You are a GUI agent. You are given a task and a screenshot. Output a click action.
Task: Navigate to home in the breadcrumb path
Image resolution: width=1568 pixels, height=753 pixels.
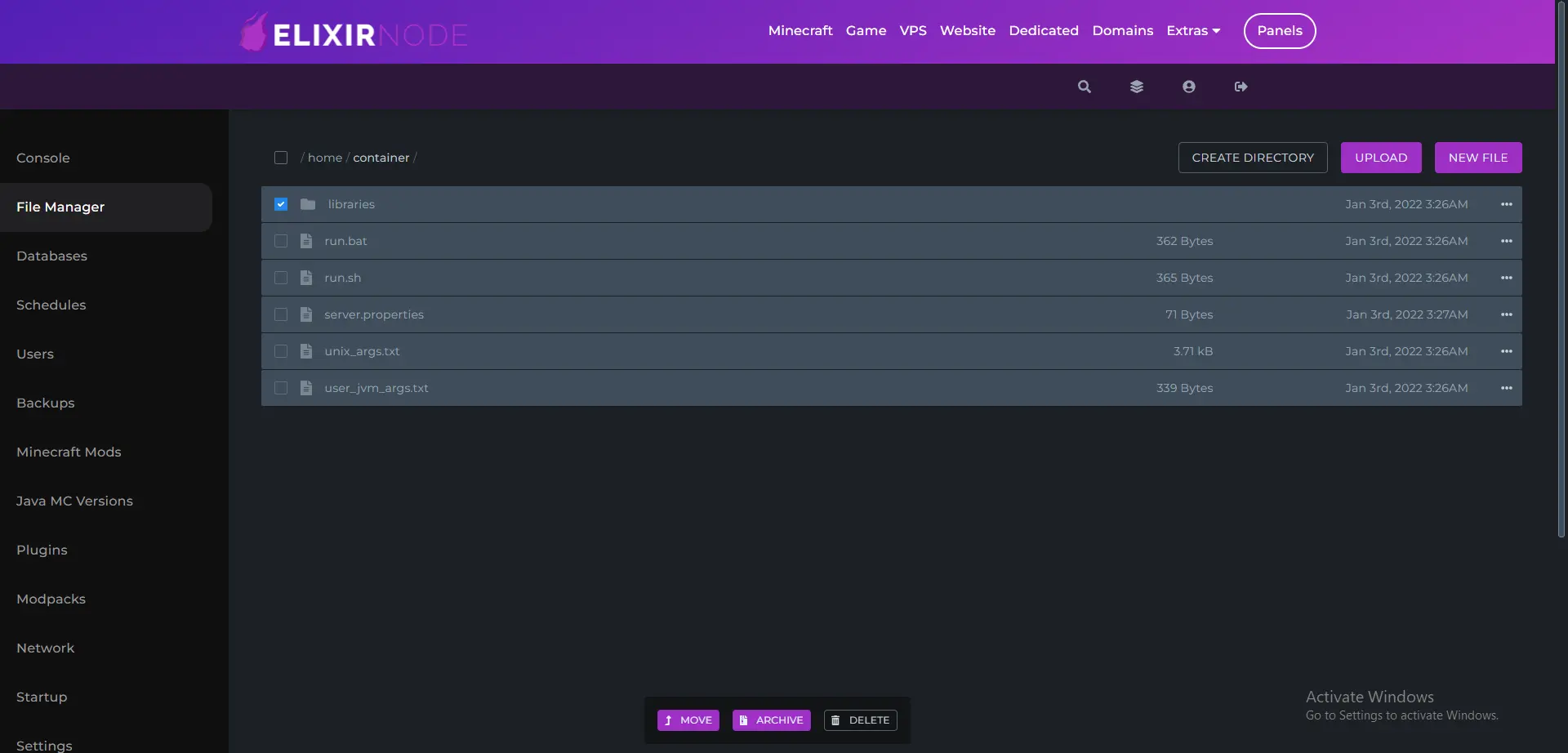point(324,158)
